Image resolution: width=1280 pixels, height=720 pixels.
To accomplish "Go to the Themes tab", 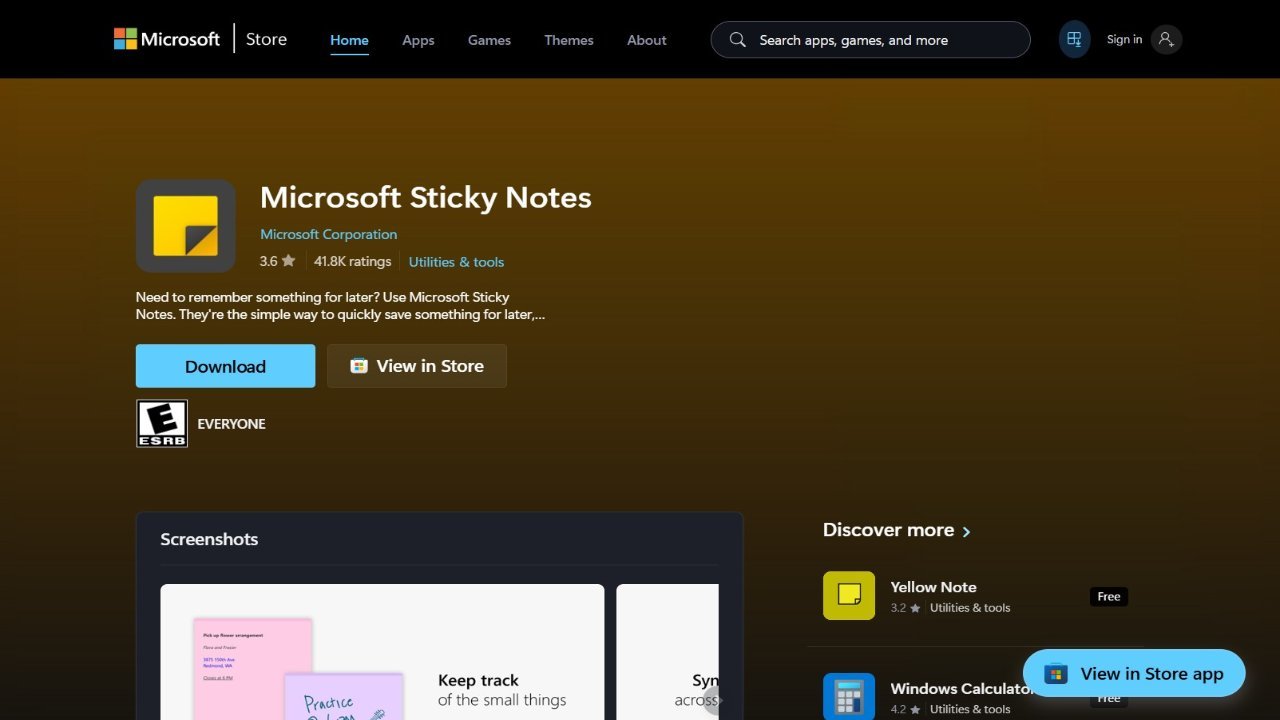I will point(569,40).
